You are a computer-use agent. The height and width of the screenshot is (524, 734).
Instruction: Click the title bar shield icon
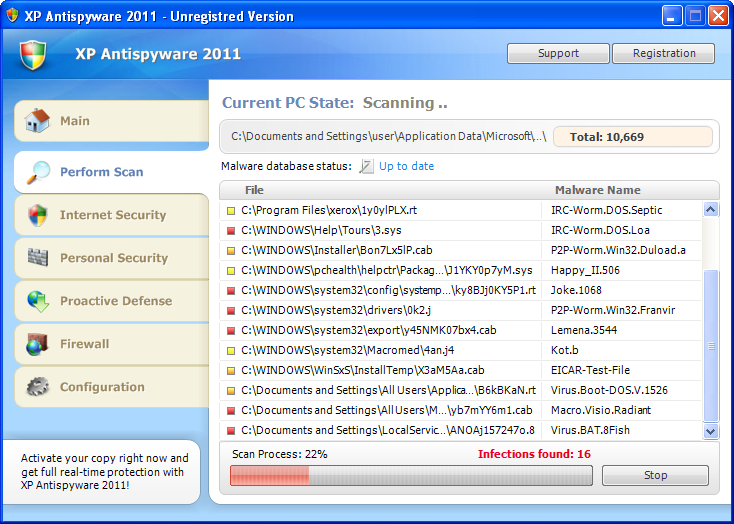point(12,15)
